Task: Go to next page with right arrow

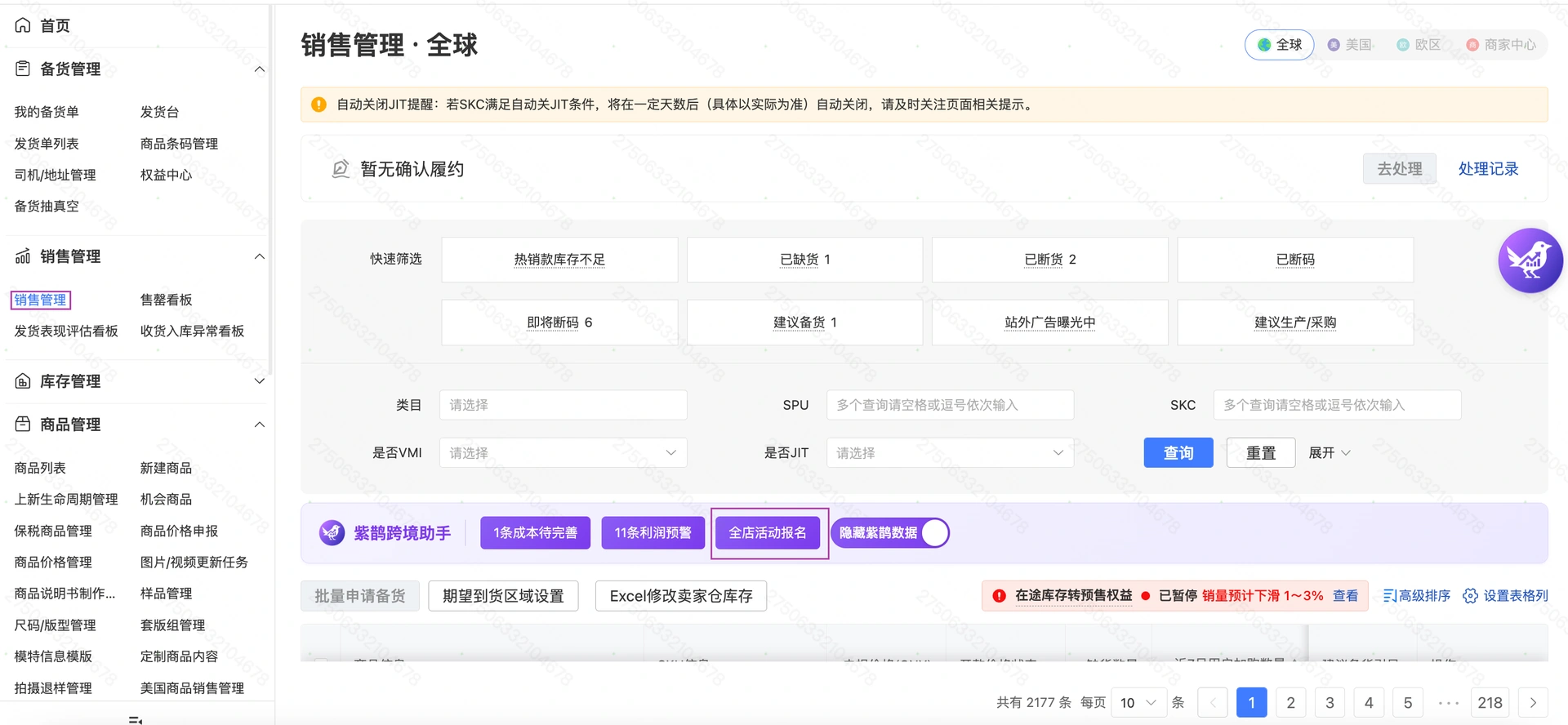Action: pyautogui.click(x=1533, y=703)
